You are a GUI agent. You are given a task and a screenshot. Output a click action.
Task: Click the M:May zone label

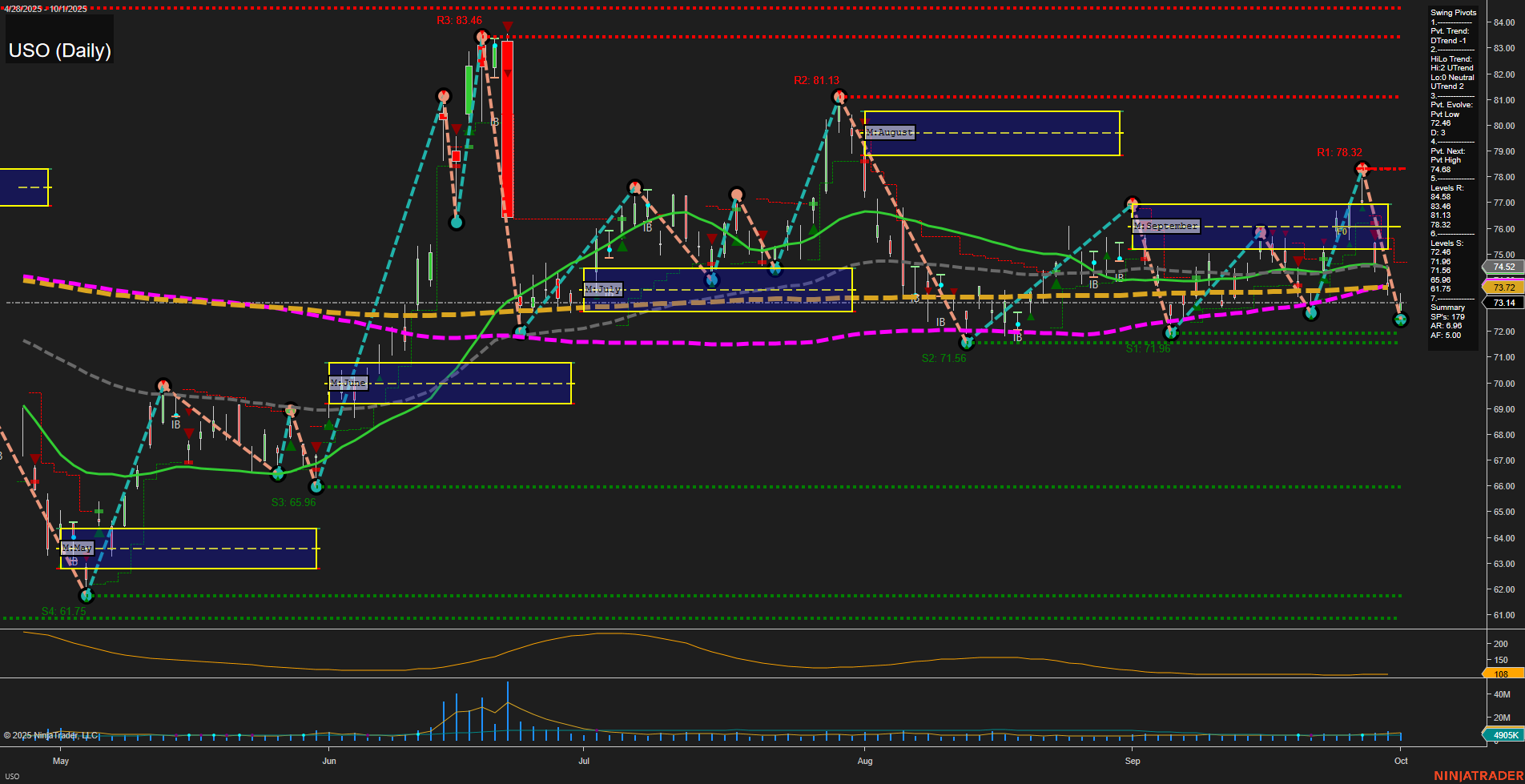click(x=78, y=549)
